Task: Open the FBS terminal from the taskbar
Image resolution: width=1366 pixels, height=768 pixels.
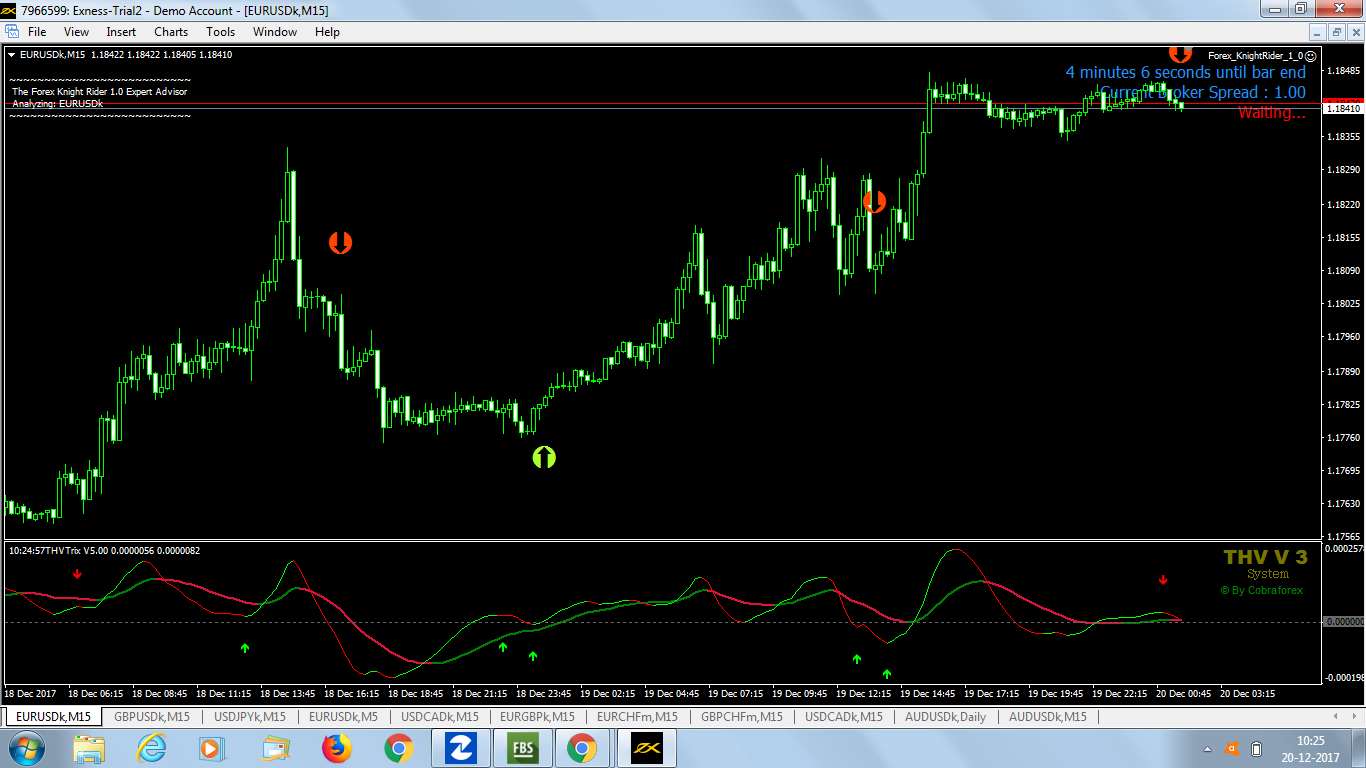Action: pyautogui.click(x=521, y=748)
